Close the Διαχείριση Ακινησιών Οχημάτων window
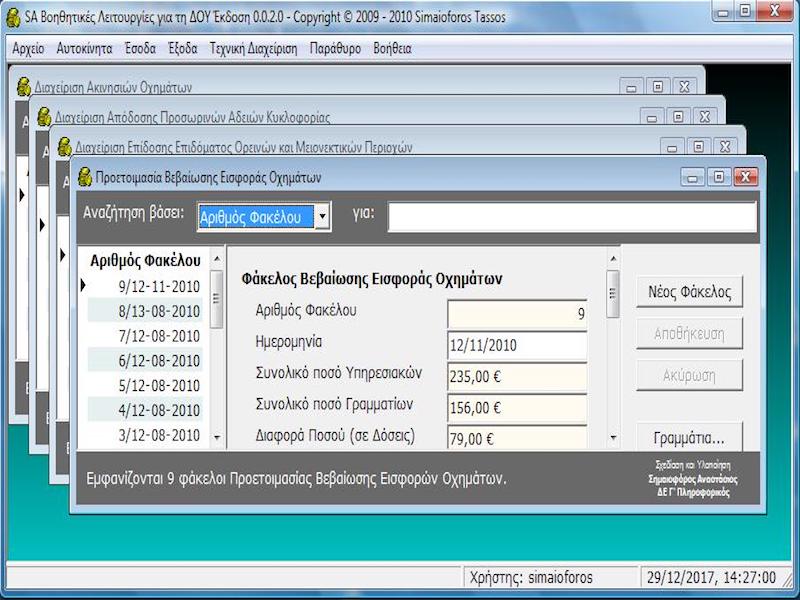 (684, 87)
